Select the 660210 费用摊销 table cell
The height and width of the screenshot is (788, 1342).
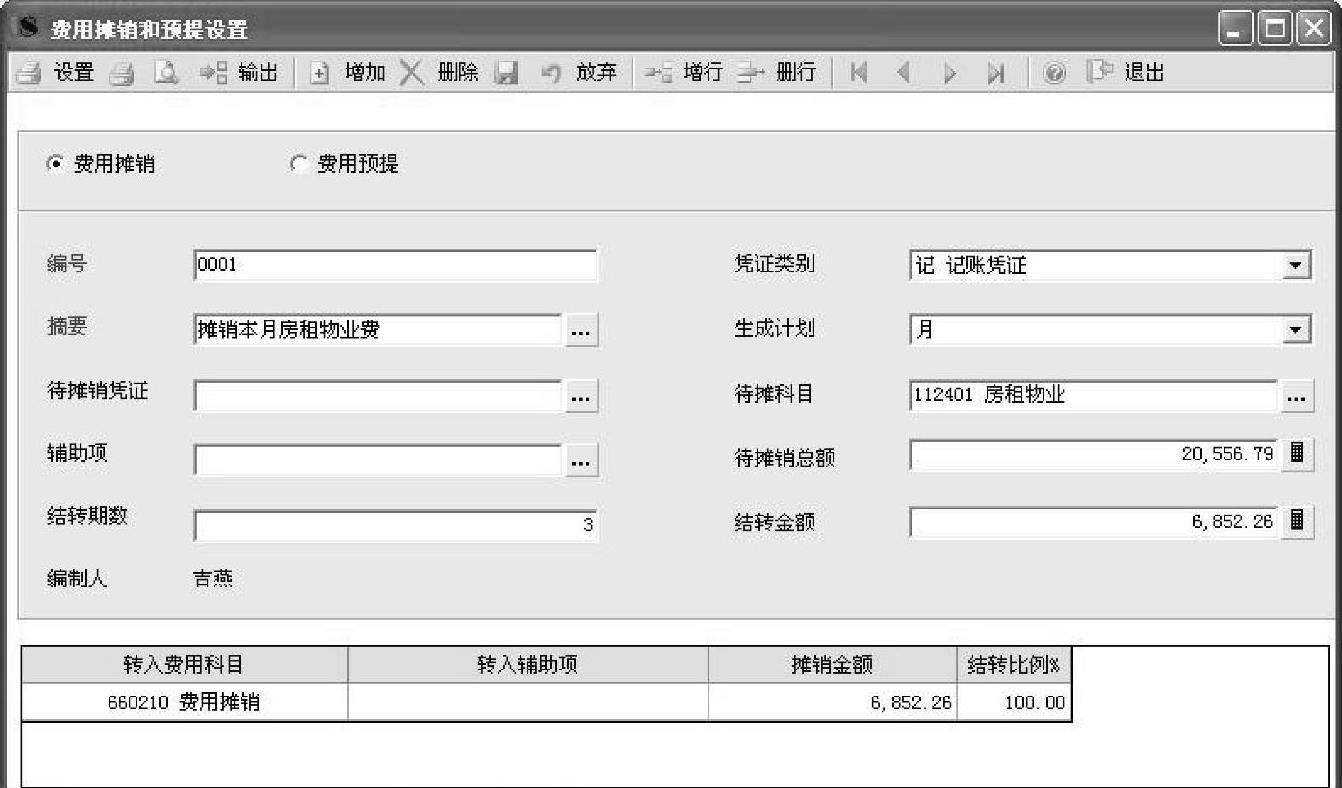pos(185,702)
